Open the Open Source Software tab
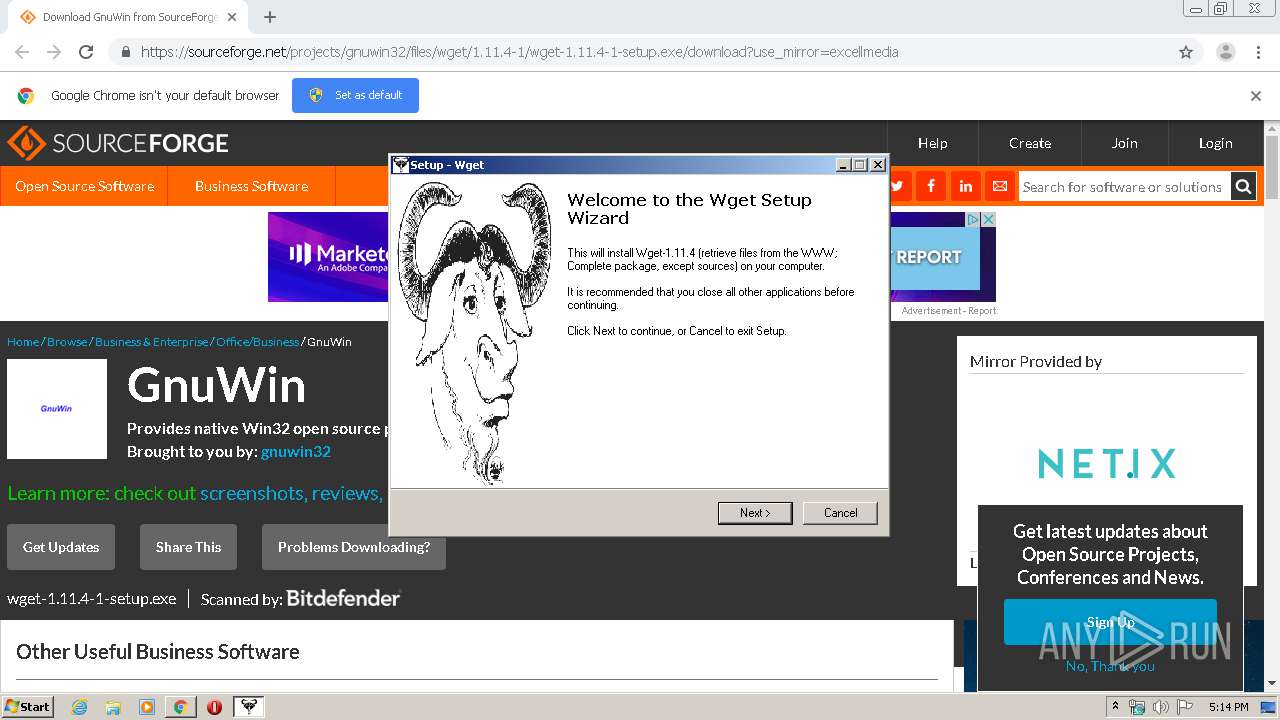 [84, 186]
